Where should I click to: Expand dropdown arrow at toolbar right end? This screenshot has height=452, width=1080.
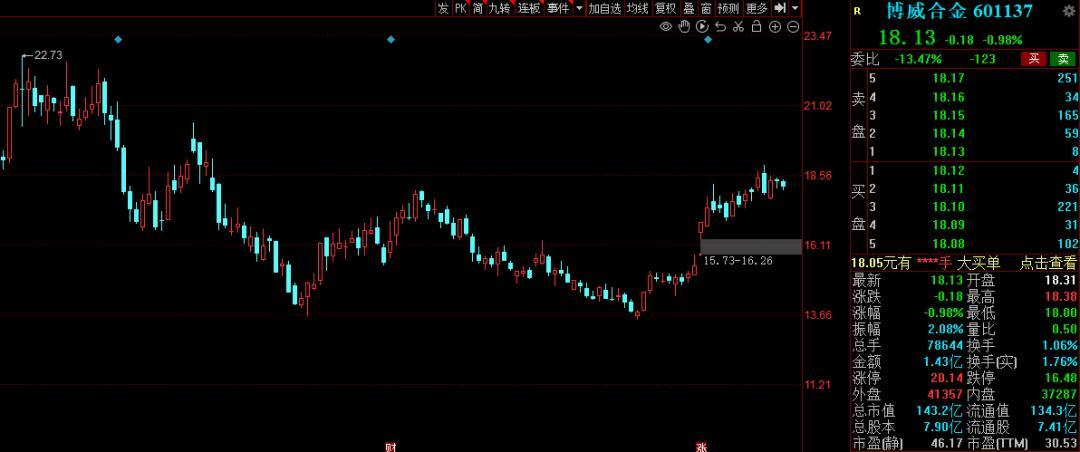click(x=796, y=8)
